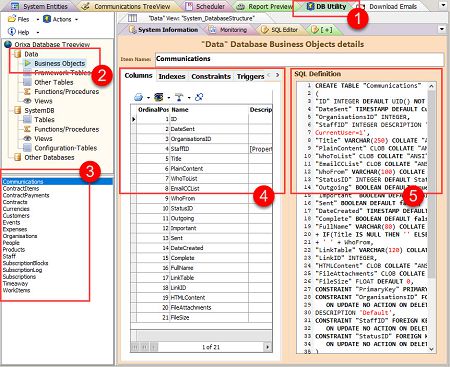Click the HTMLContent row in columns grid
The width and height of the screenshot is (450, 367).
tap(201, 298)
